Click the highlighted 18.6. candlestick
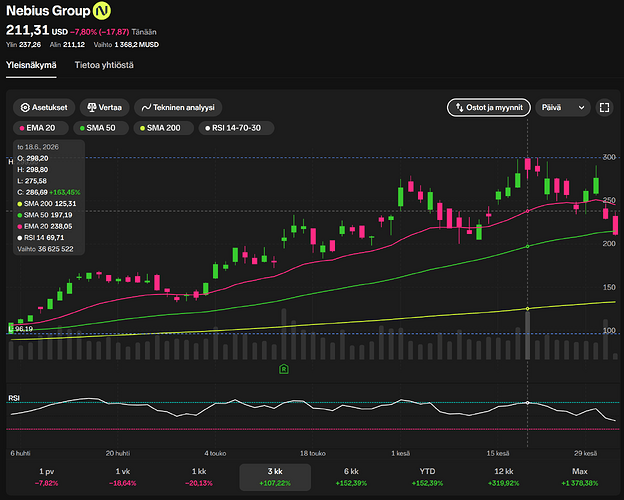This screenshot has width=624, height=500. pyautogui.click(x=528, y=166)
